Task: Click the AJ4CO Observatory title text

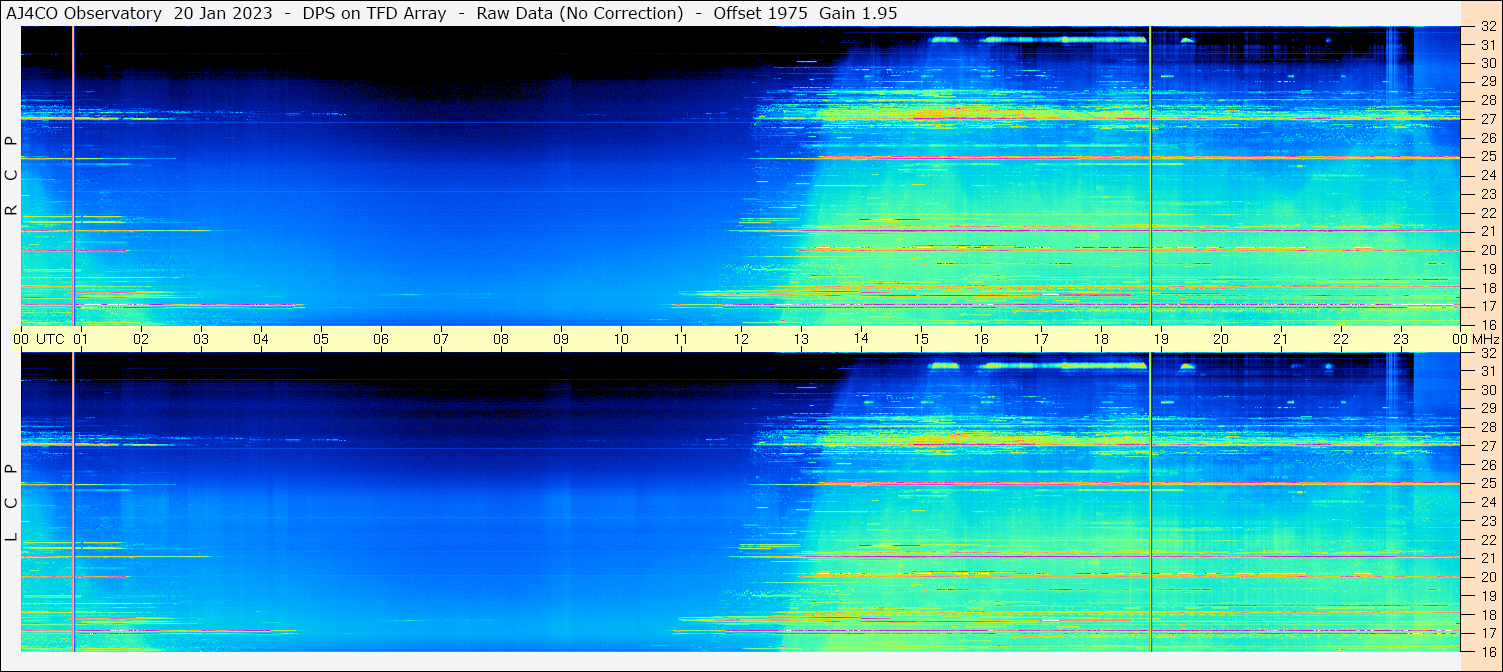Action: (x=84, y=13)
